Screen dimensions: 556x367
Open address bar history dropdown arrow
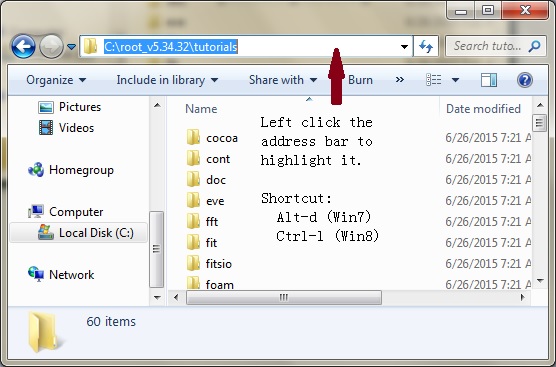tap(404, 46)
